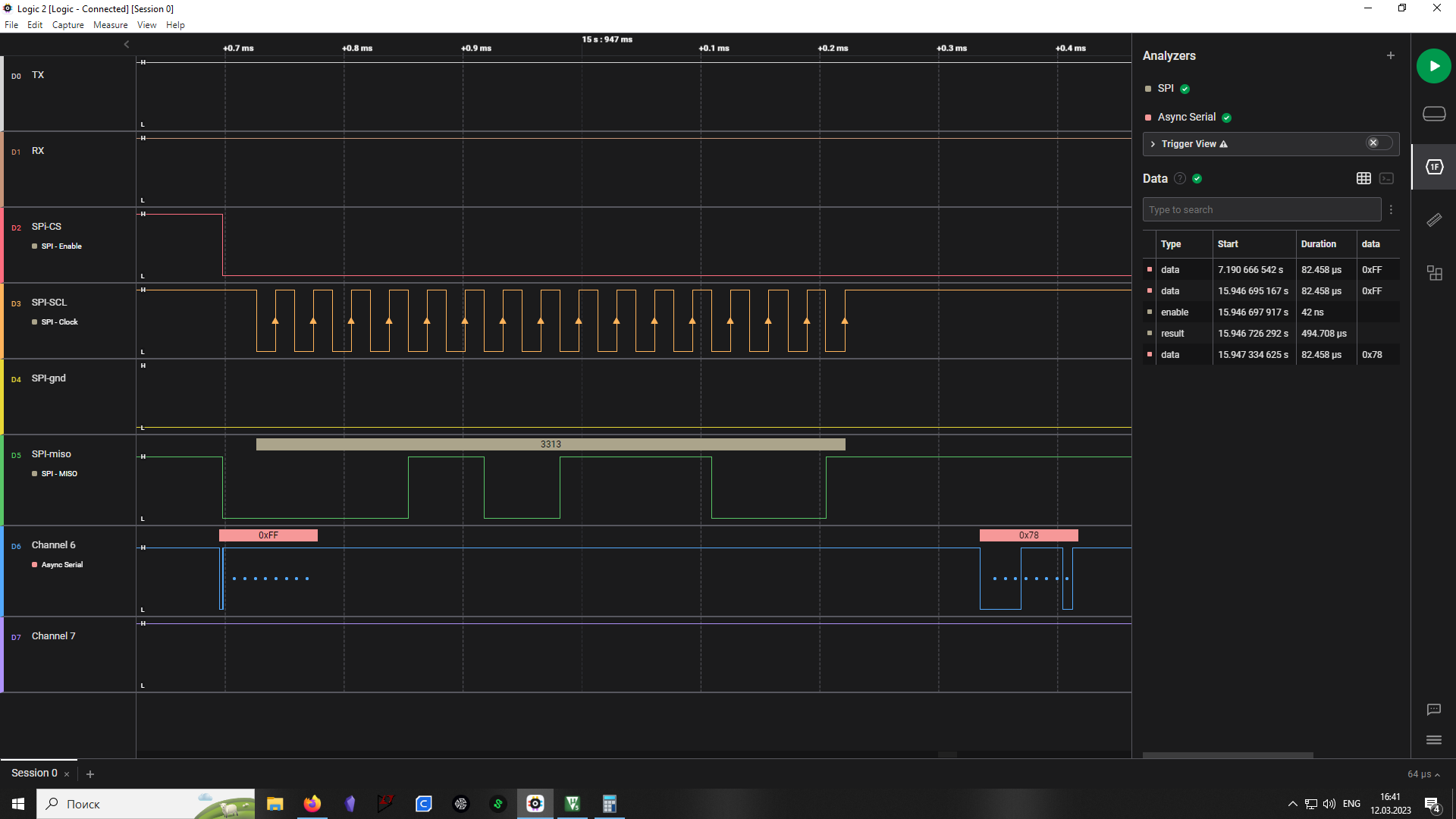The width and height of the screenshot is (1456, 819).
Task: Start capture with the green play button
Action: [x=1433, y=66]
